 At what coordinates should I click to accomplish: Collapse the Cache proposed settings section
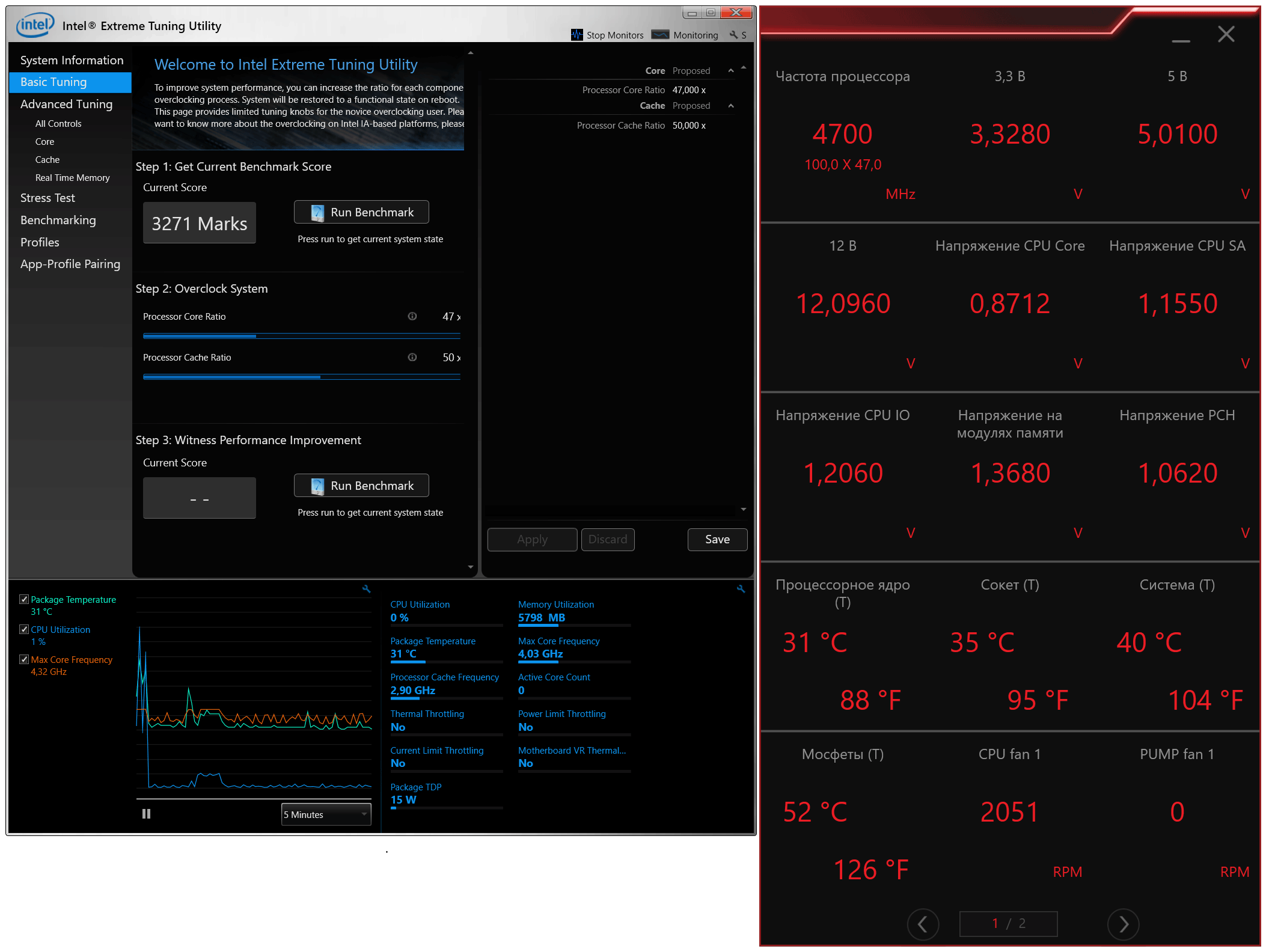(x=731, y=106)
